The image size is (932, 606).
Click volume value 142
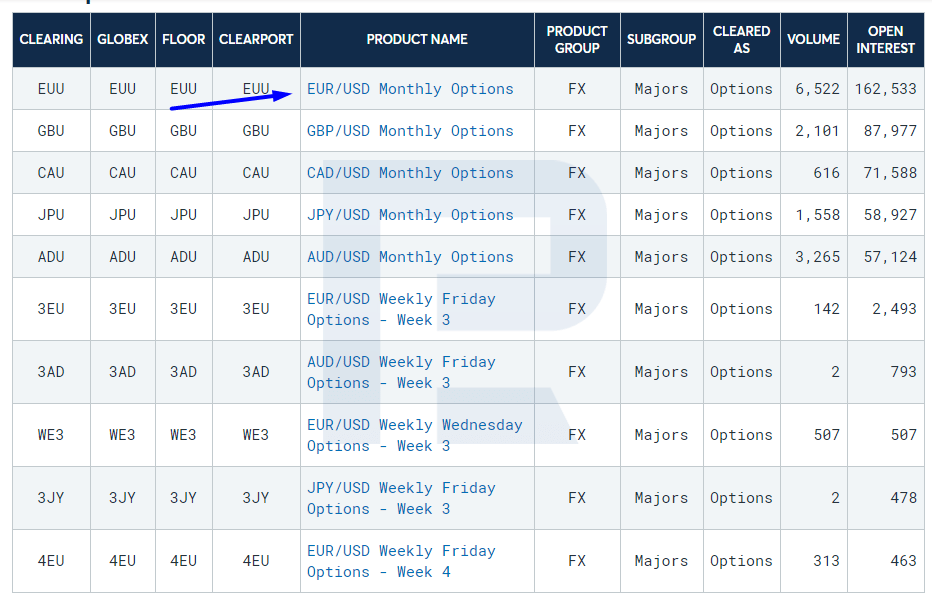827,310
